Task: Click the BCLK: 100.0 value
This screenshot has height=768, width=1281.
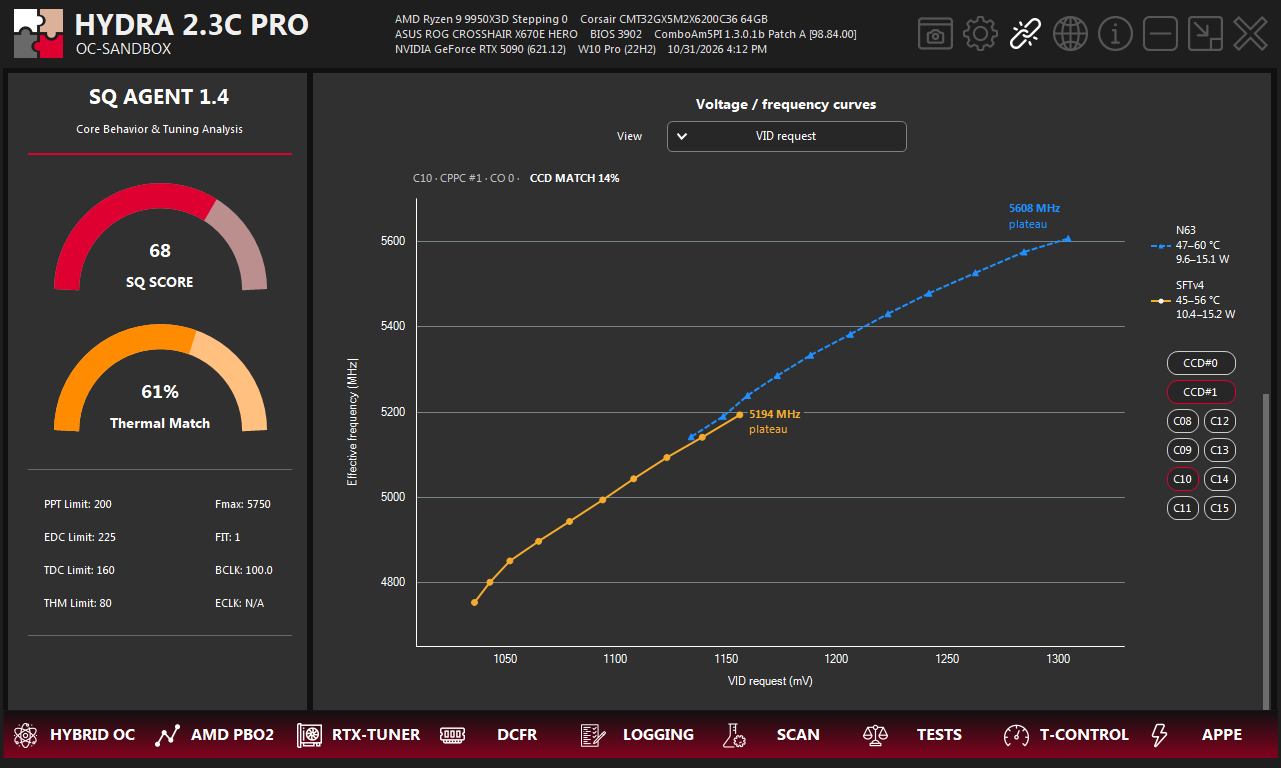Action: pyautogui.click(x=244, y=570)
